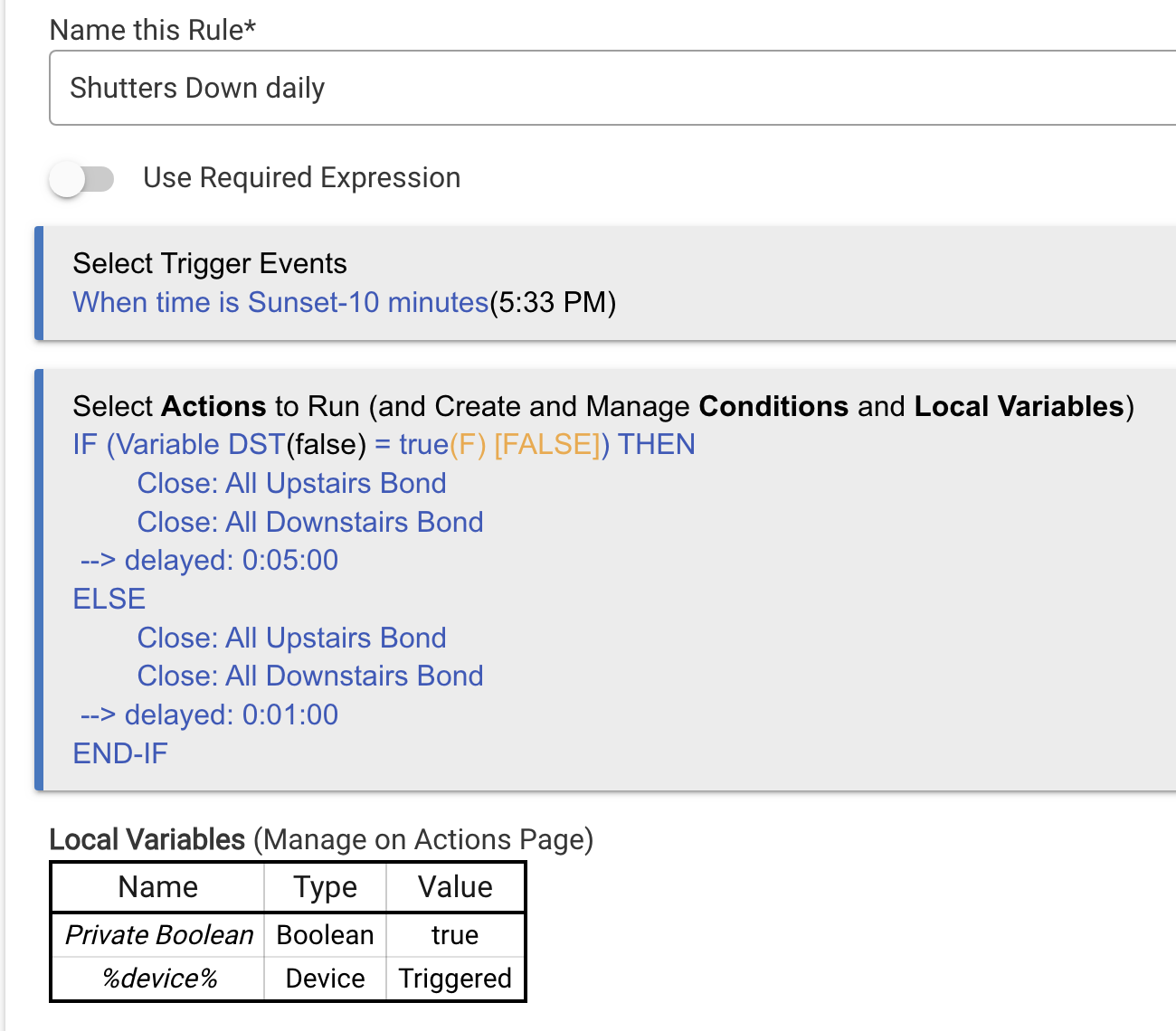This screenshot has height=1031, width=1176.
Task: Click the Name this Rule input field
Action: 612,88
